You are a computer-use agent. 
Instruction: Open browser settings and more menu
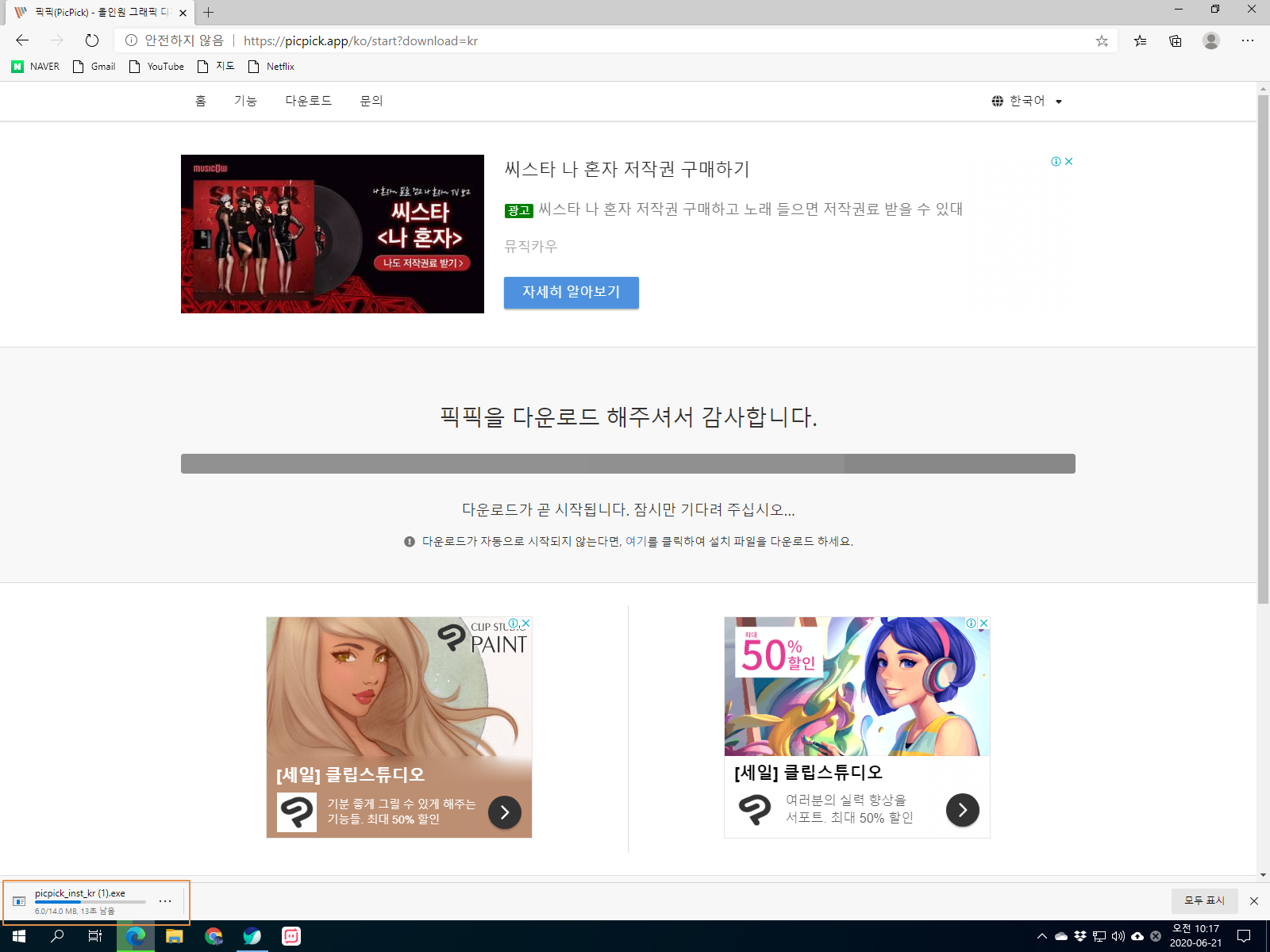click(1248, 40)
